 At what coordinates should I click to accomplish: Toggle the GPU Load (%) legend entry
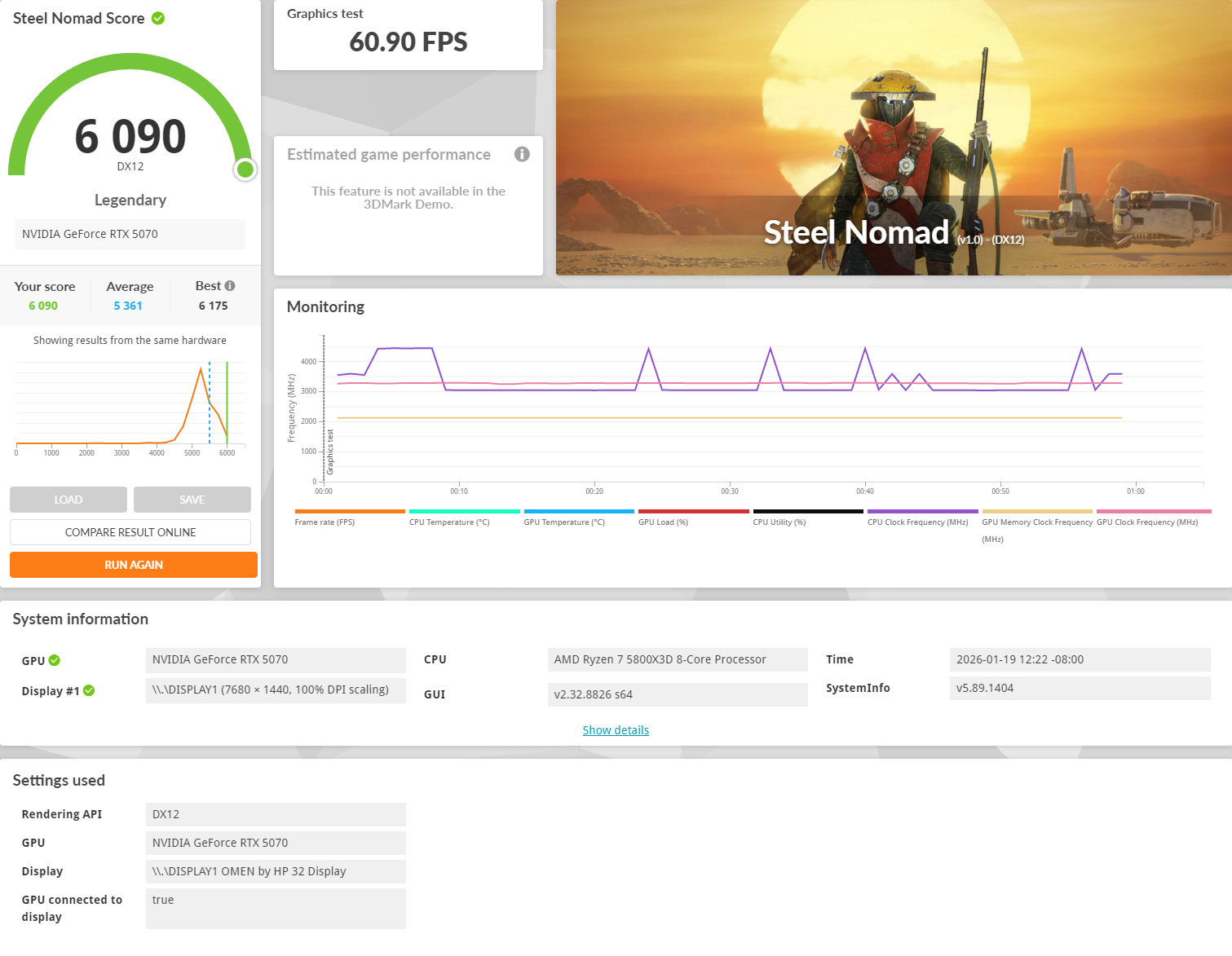click(x=693, y=518)
